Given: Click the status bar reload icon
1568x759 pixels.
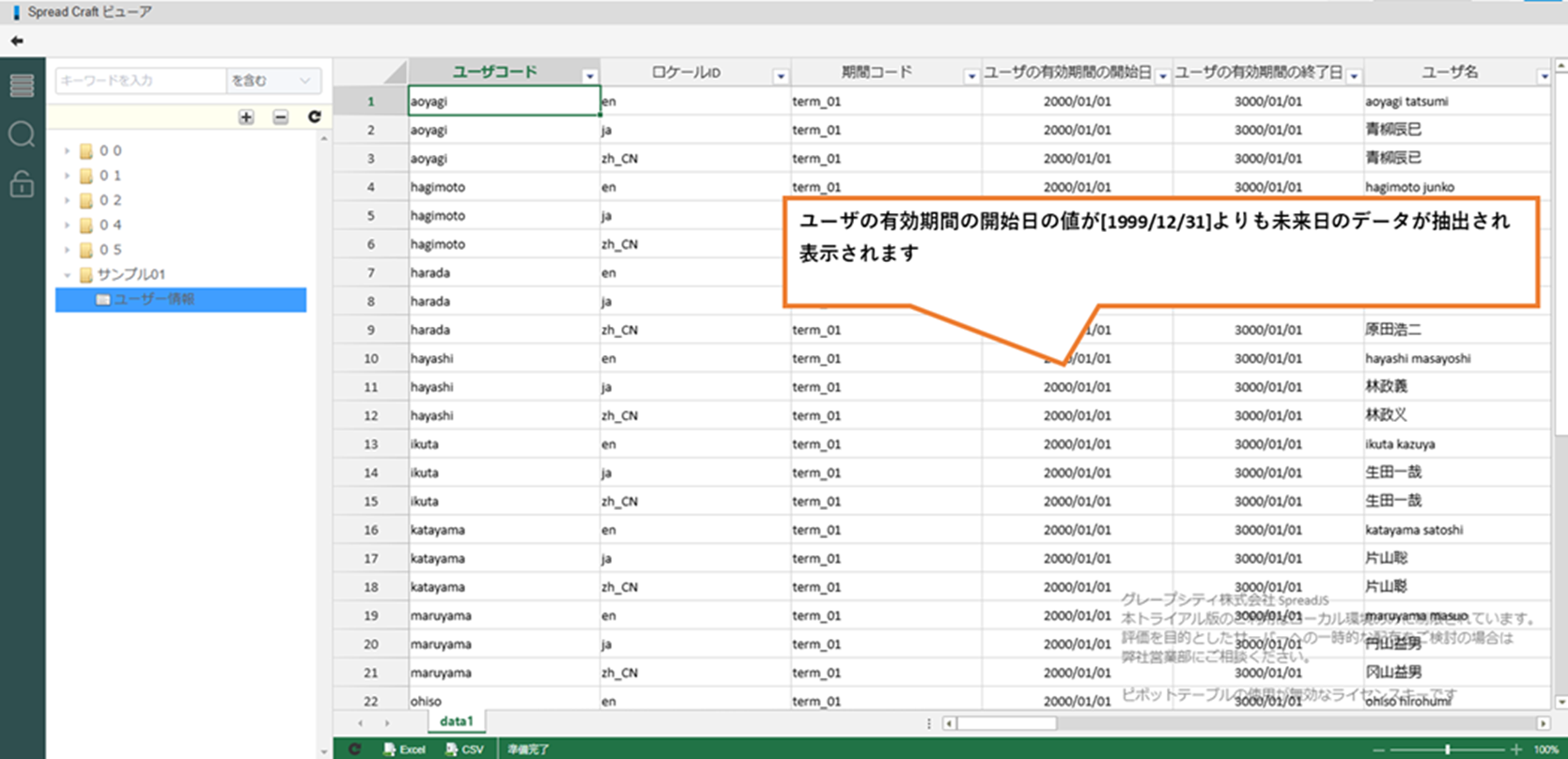Looking at the screenshot, I should pos(355,750).
